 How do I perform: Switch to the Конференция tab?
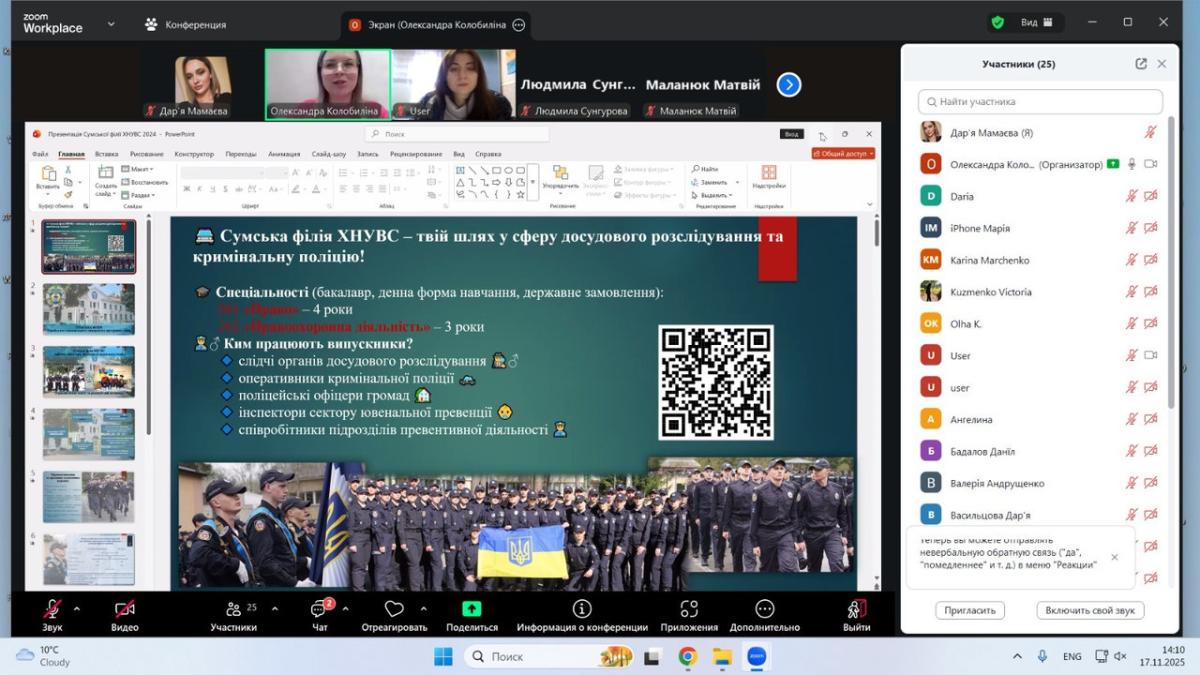[186, 24]
